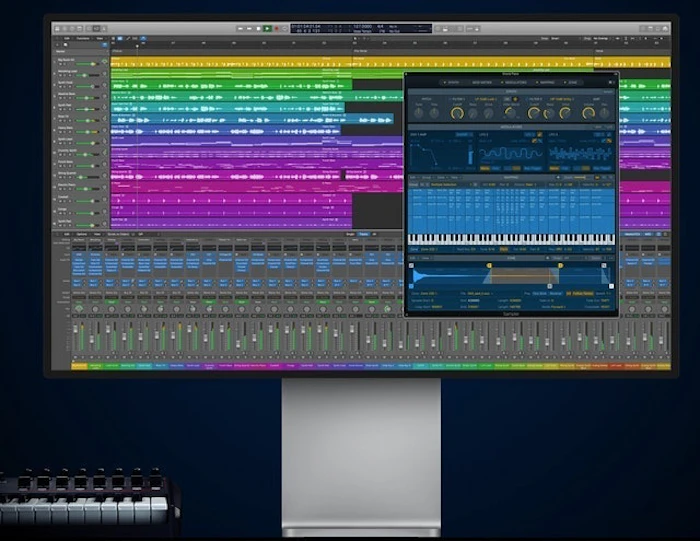Click the first yellow channel strip's volume fader

coord(75,329)
